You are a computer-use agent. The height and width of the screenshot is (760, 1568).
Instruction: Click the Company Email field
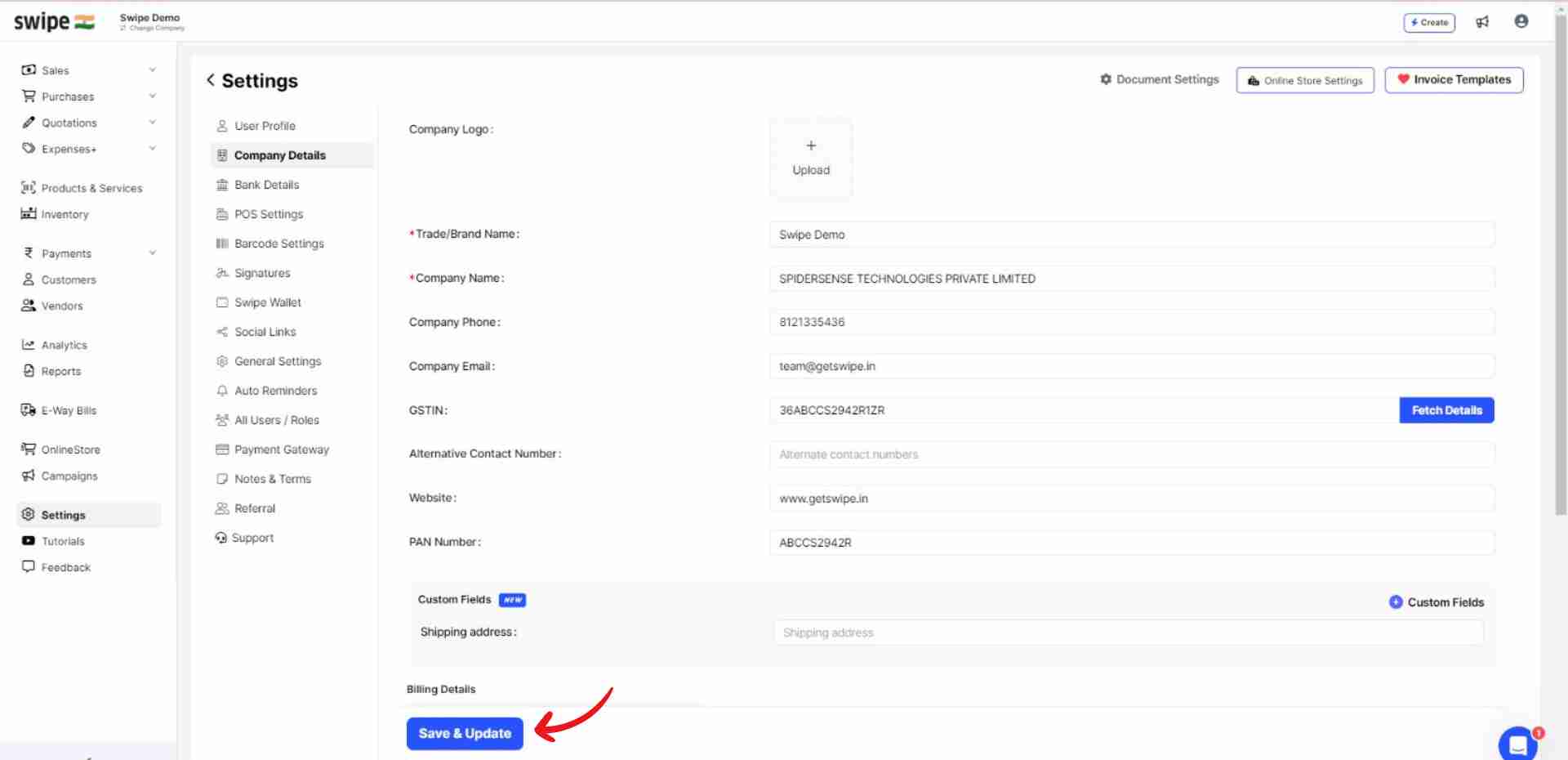click(1132, 366)
